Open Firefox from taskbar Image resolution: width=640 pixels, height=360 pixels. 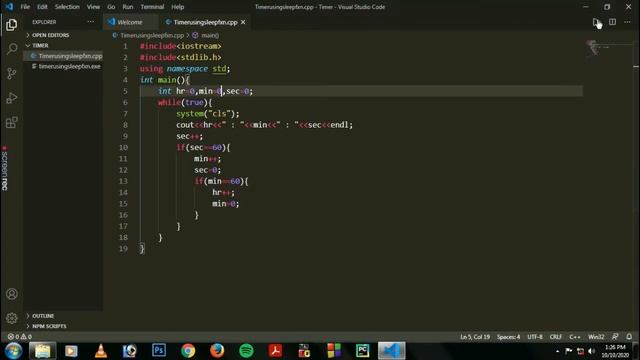click(217, 351)
